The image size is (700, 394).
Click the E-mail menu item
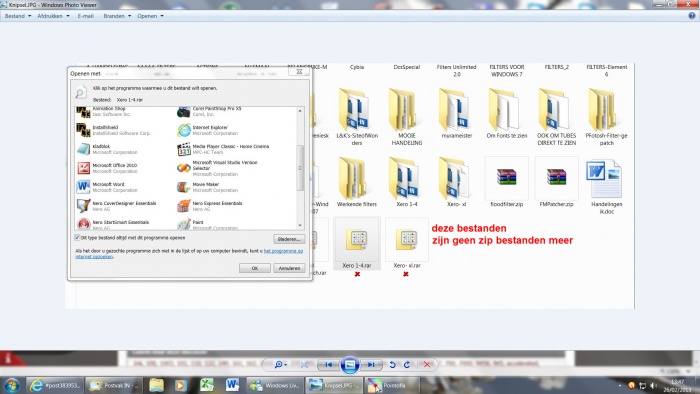click(85, 16)
